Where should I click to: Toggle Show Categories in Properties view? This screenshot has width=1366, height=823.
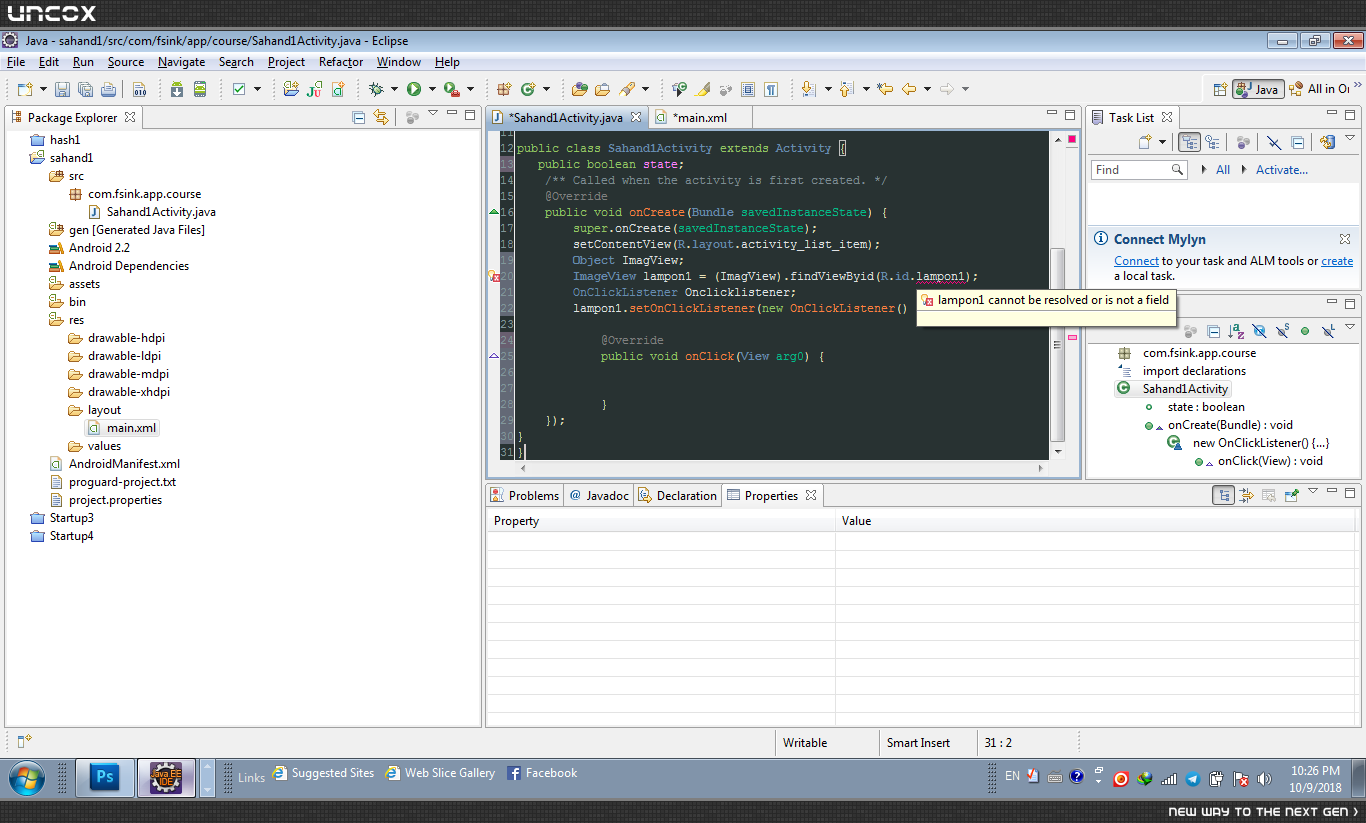click(x=1224, y=495)
